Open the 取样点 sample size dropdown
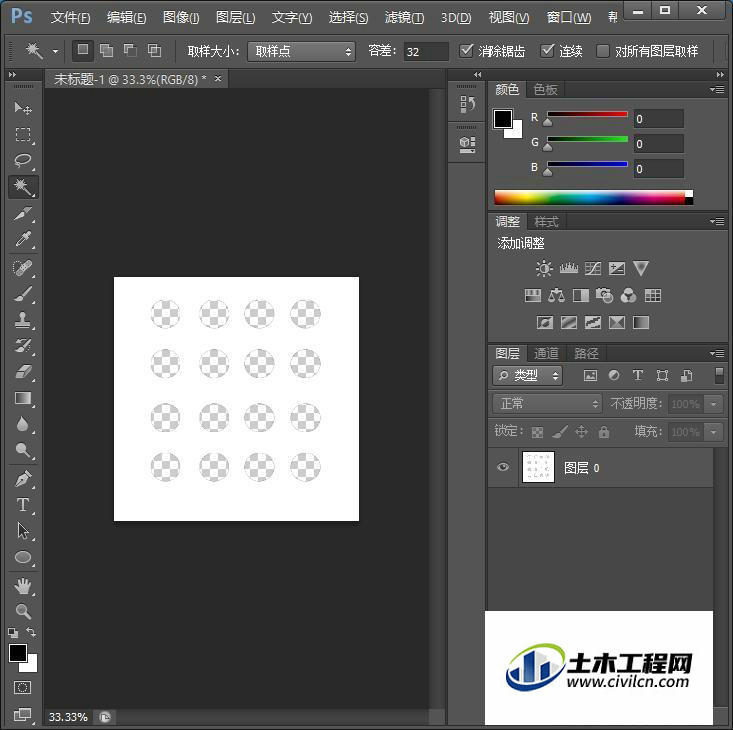The image size is (733, 730). pyautogui.click(x=301, y=51)
